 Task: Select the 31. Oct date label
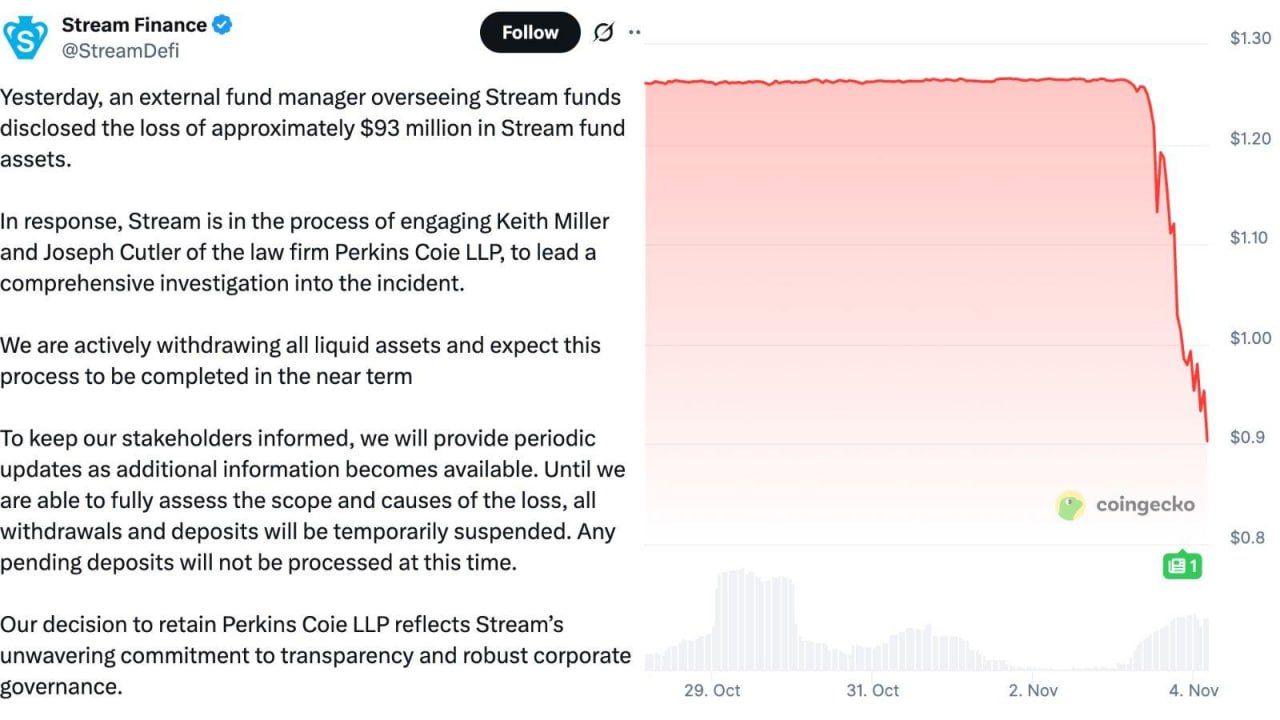pos(872,690)
